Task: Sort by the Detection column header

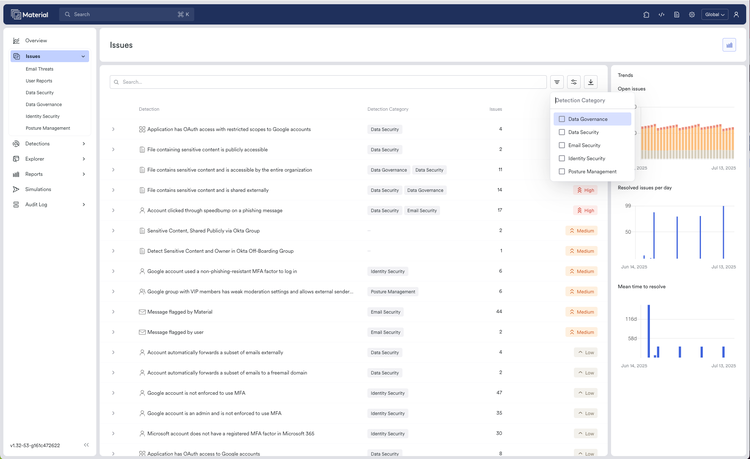Action: pyautogui.click(x=149, y=109)
